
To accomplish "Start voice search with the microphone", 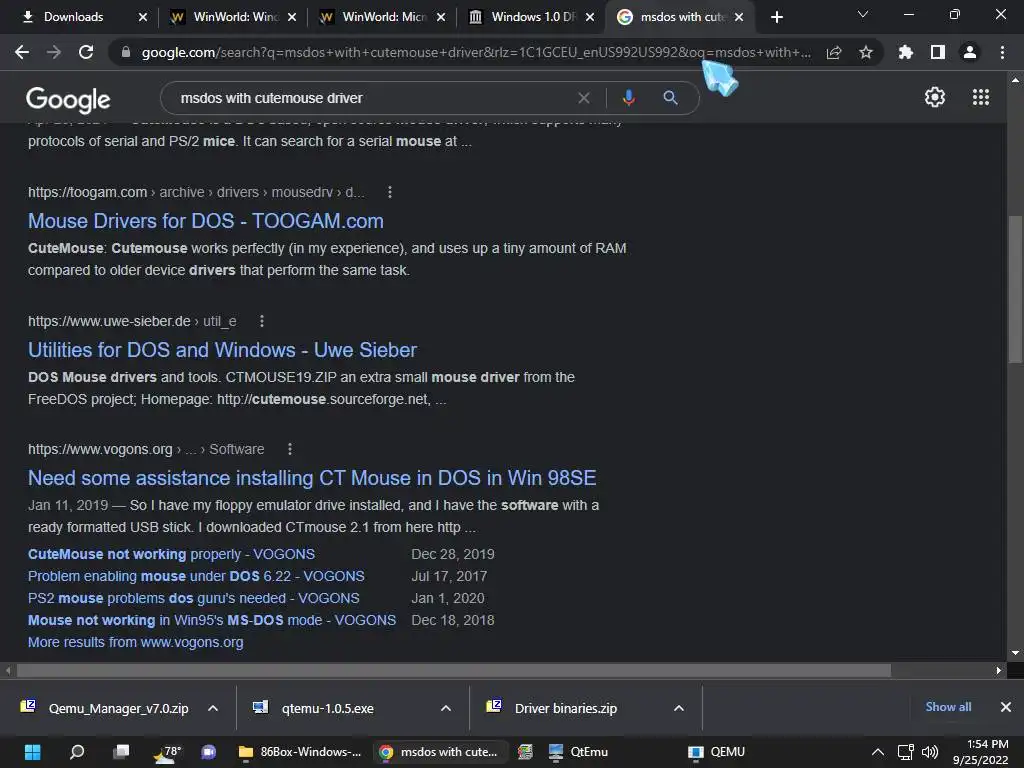I will pyautogui.click(x=628, y=98).
